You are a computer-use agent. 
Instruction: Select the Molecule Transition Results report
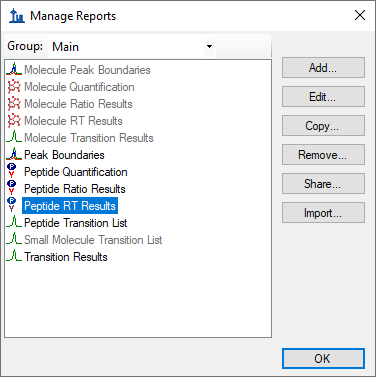pyautogui.click(x=89, y=138)
